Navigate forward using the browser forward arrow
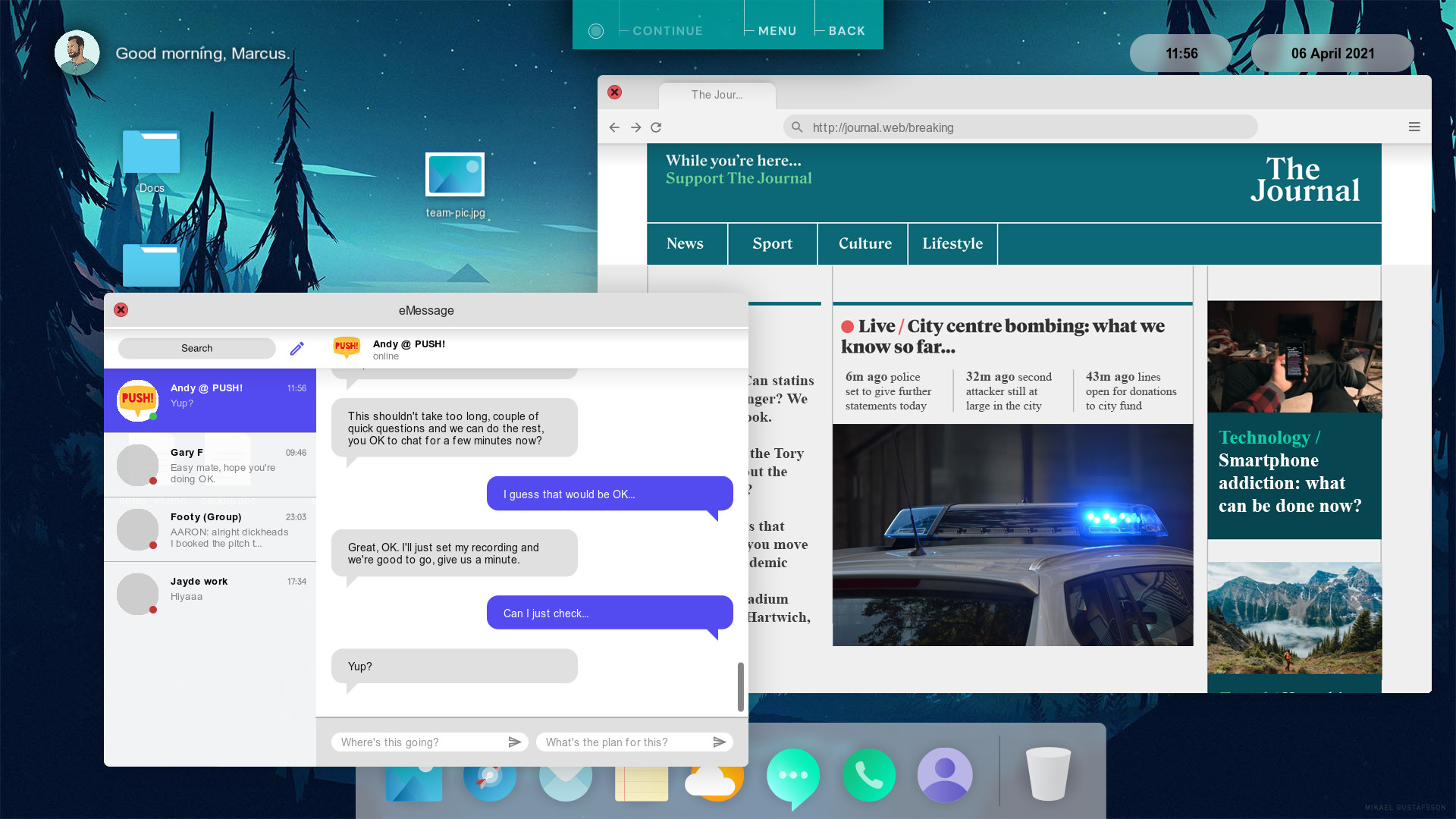Image resolution: width=1456 pixels, height=819 pixels. (635, 127)
